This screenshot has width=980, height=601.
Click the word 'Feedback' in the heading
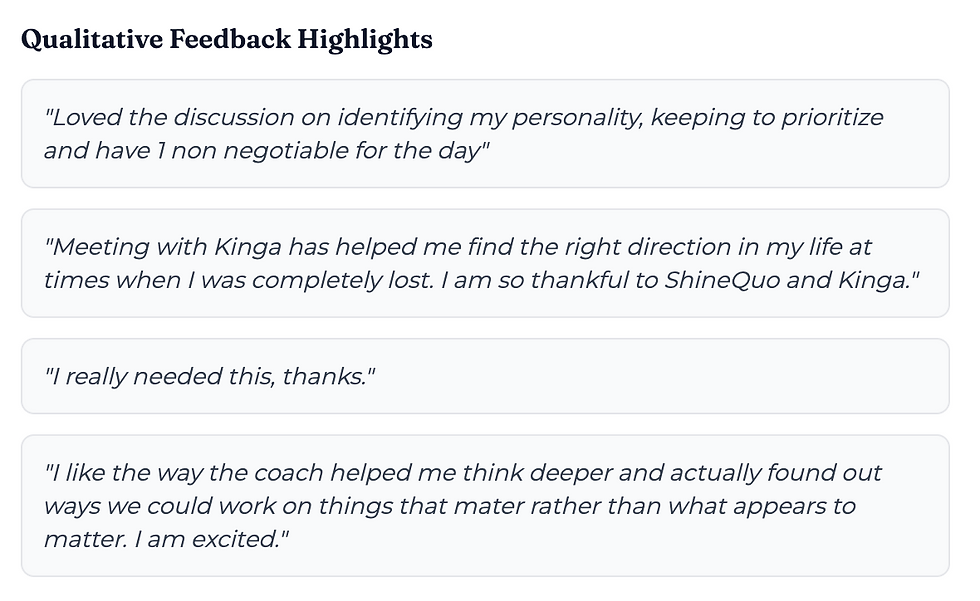point(228,40)
